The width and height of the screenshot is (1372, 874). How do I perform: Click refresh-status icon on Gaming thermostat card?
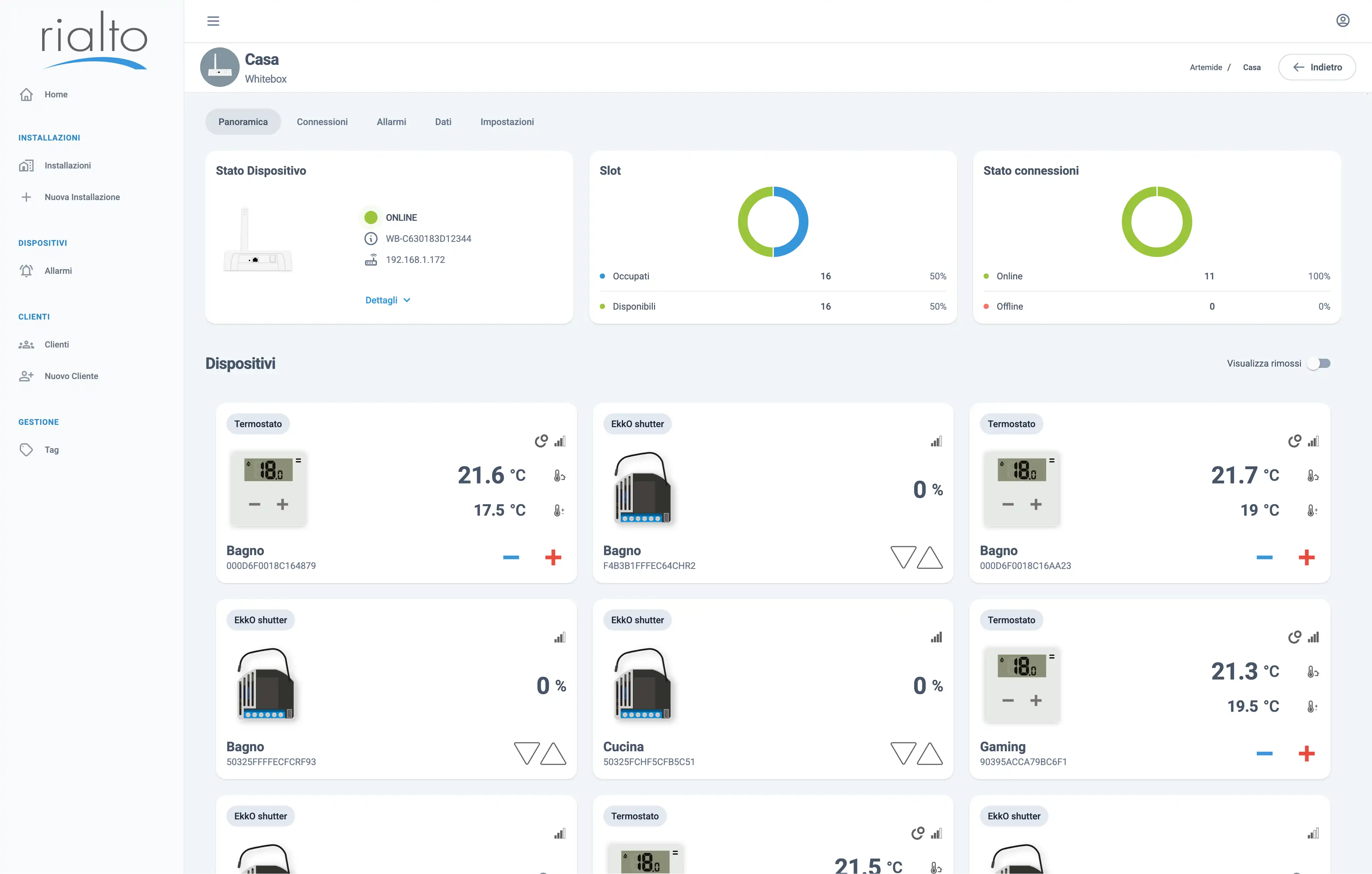point(1294,637)
